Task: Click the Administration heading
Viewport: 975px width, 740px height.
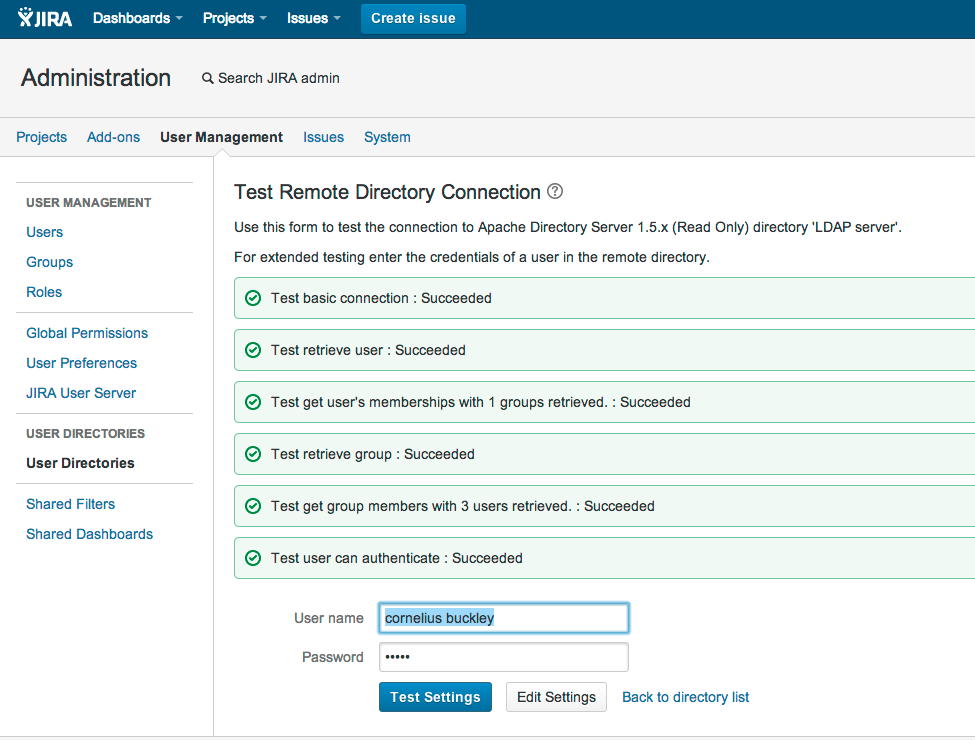Action: (96, 78)
